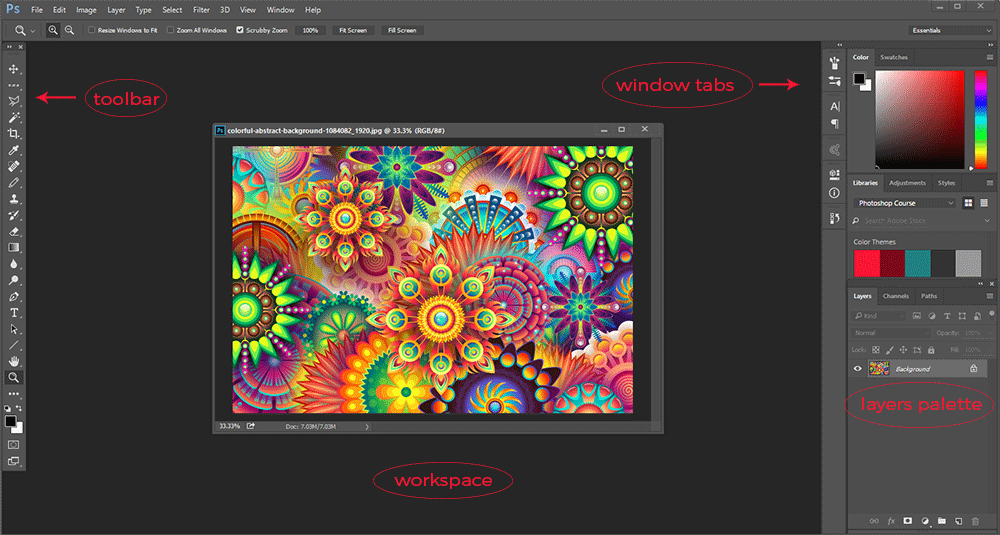Open the Color panel flyout menu
The width and height of the screenshot is (1000, 535).
tap(990, 57)
